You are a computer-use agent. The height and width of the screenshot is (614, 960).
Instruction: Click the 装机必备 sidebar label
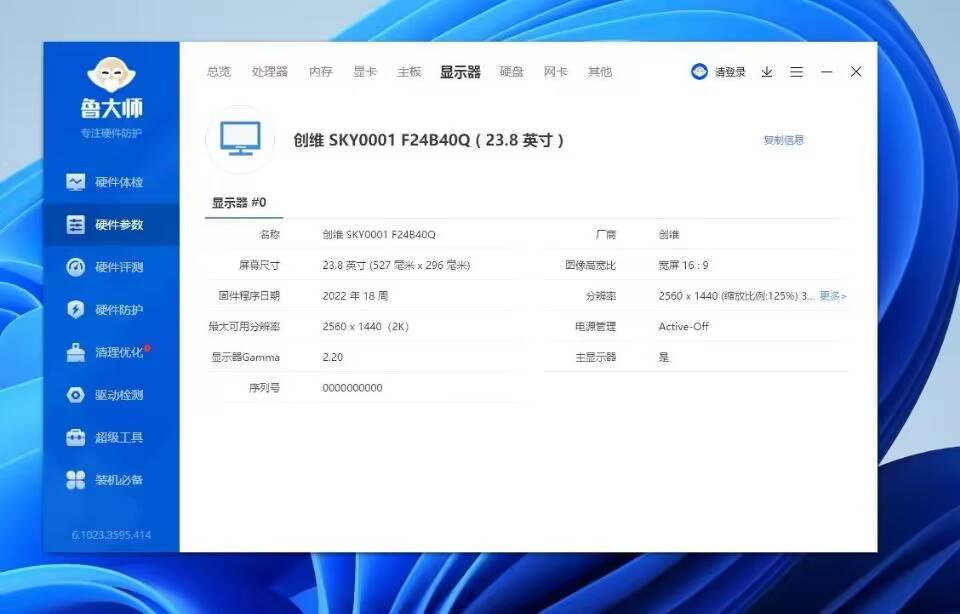[x=119, y=480]
